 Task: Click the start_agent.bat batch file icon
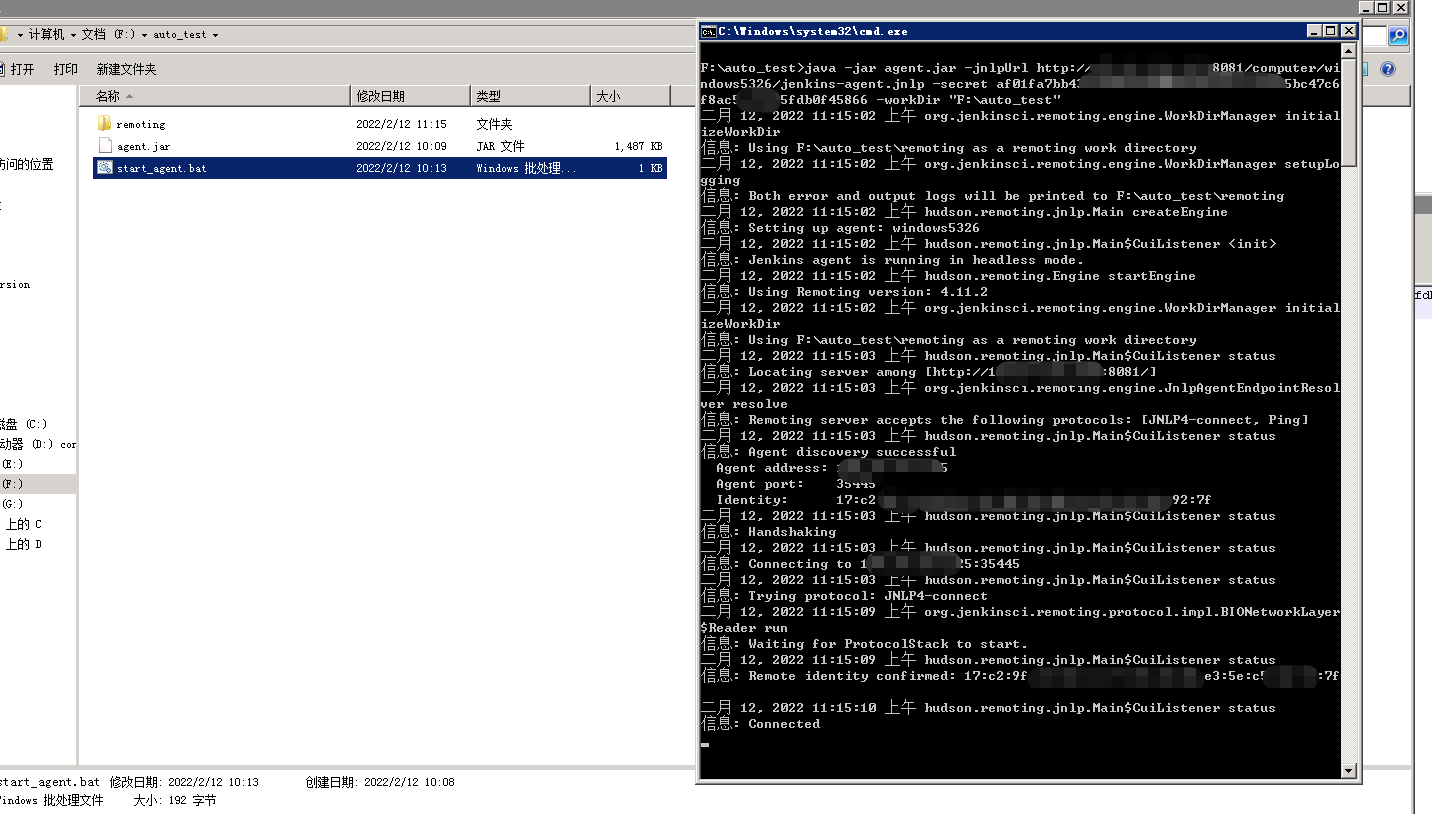click(104, 168)
